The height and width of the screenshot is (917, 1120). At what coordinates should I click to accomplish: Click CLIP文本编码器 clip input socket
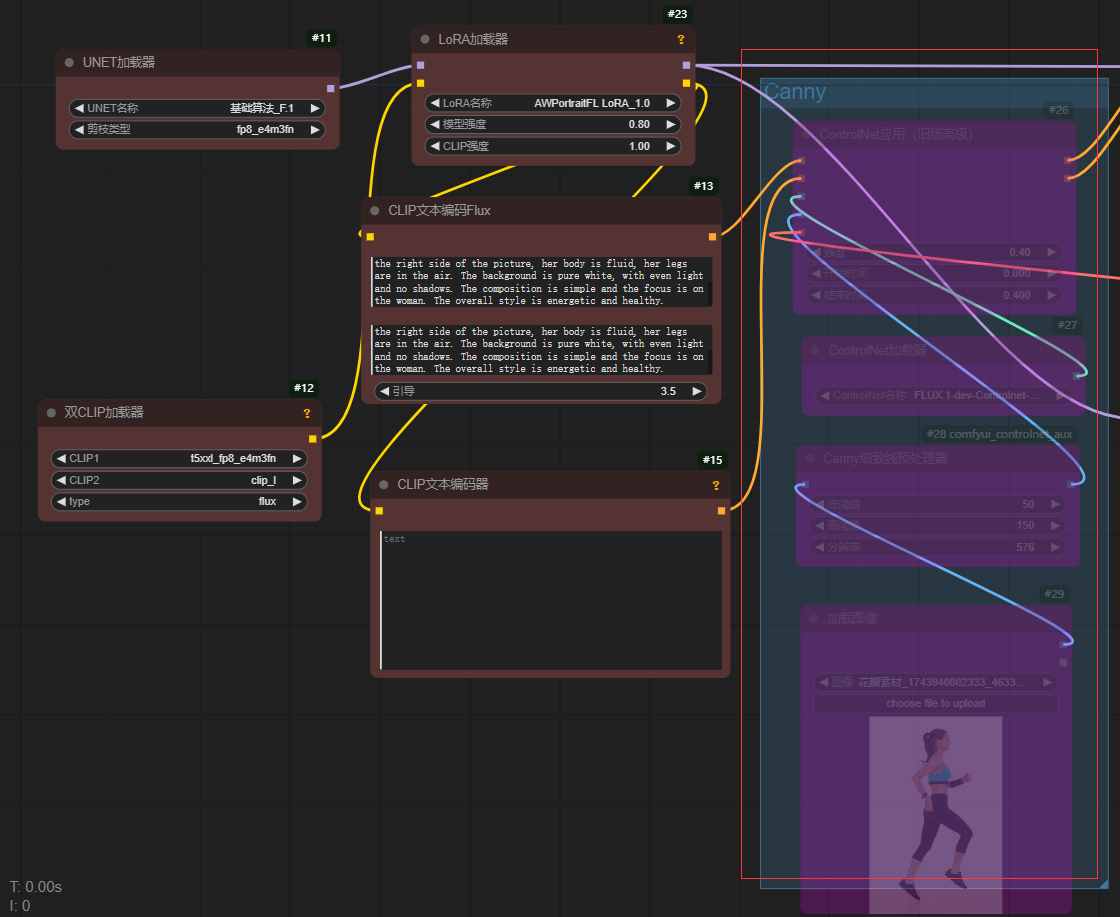click(x=379, y=511)
